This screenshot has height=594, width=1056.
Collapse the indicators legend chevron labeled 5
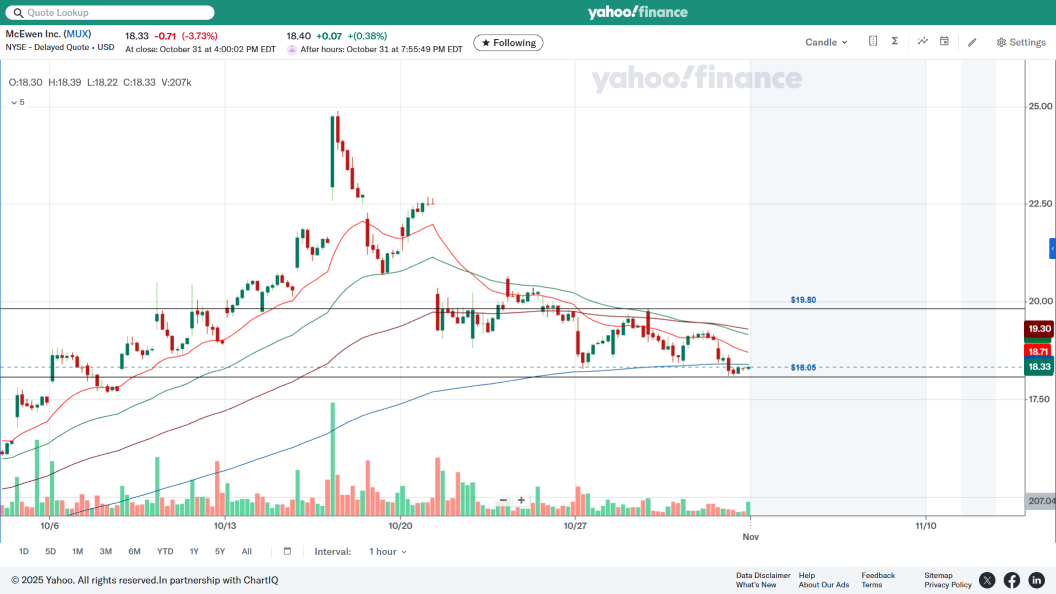coord(15,102)
